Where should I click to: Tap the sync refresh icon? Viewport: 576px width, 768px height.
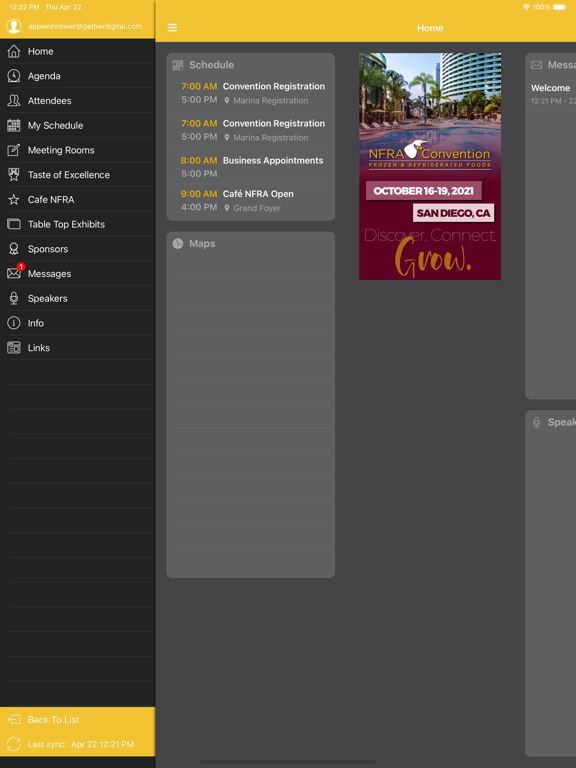(14, 744)
